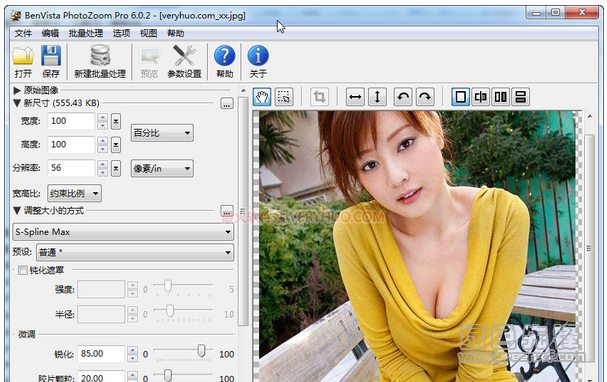
Task: Rotate image clockwise
Action: pyautogui.click(x=425, y=97)
